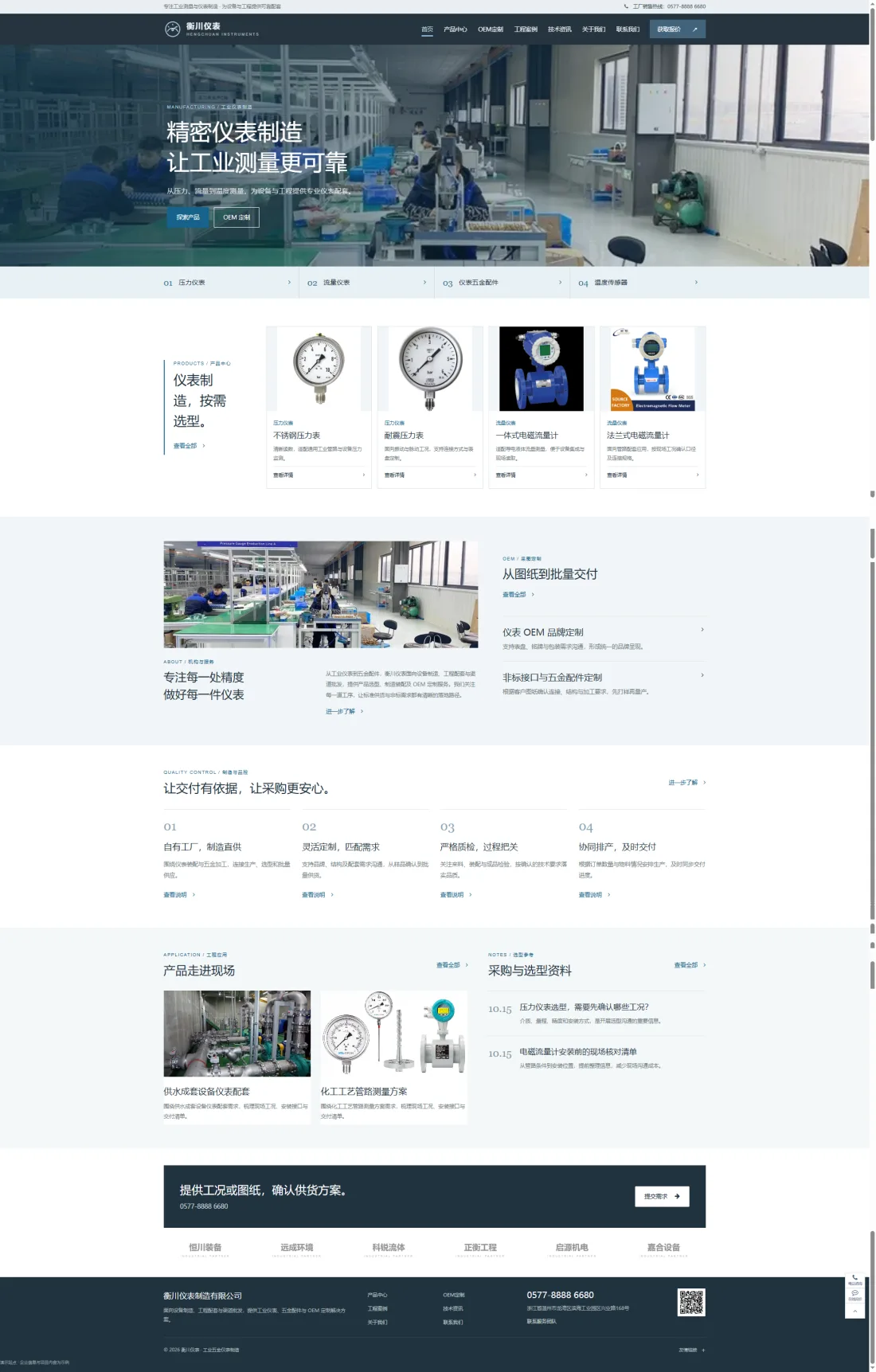876x1372 pixels.
Task: Click chevron on 压力仪表 category
Action: pos(289,282)
